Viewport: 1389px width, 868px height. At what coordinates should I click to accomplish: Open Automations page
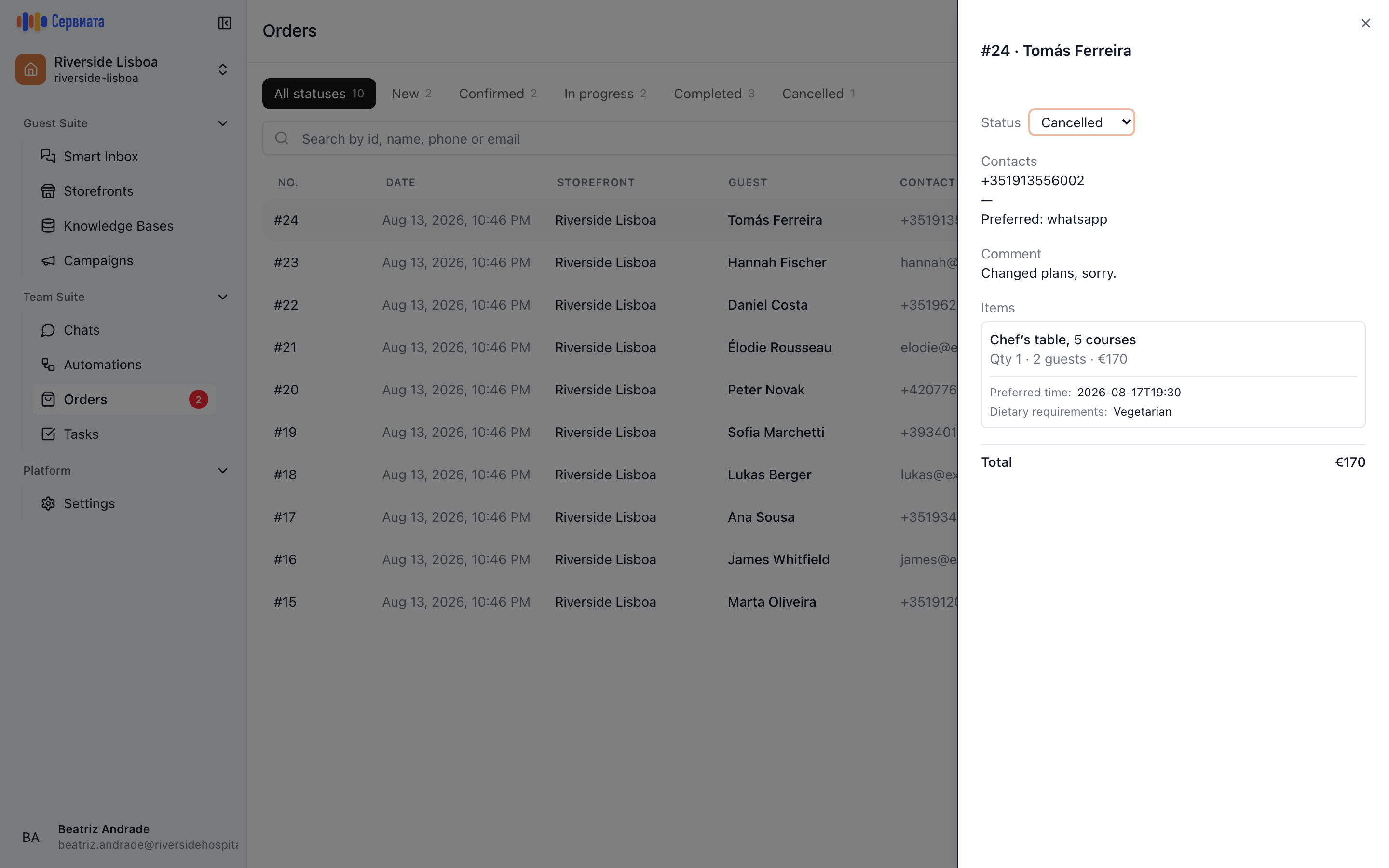(124, 365)
